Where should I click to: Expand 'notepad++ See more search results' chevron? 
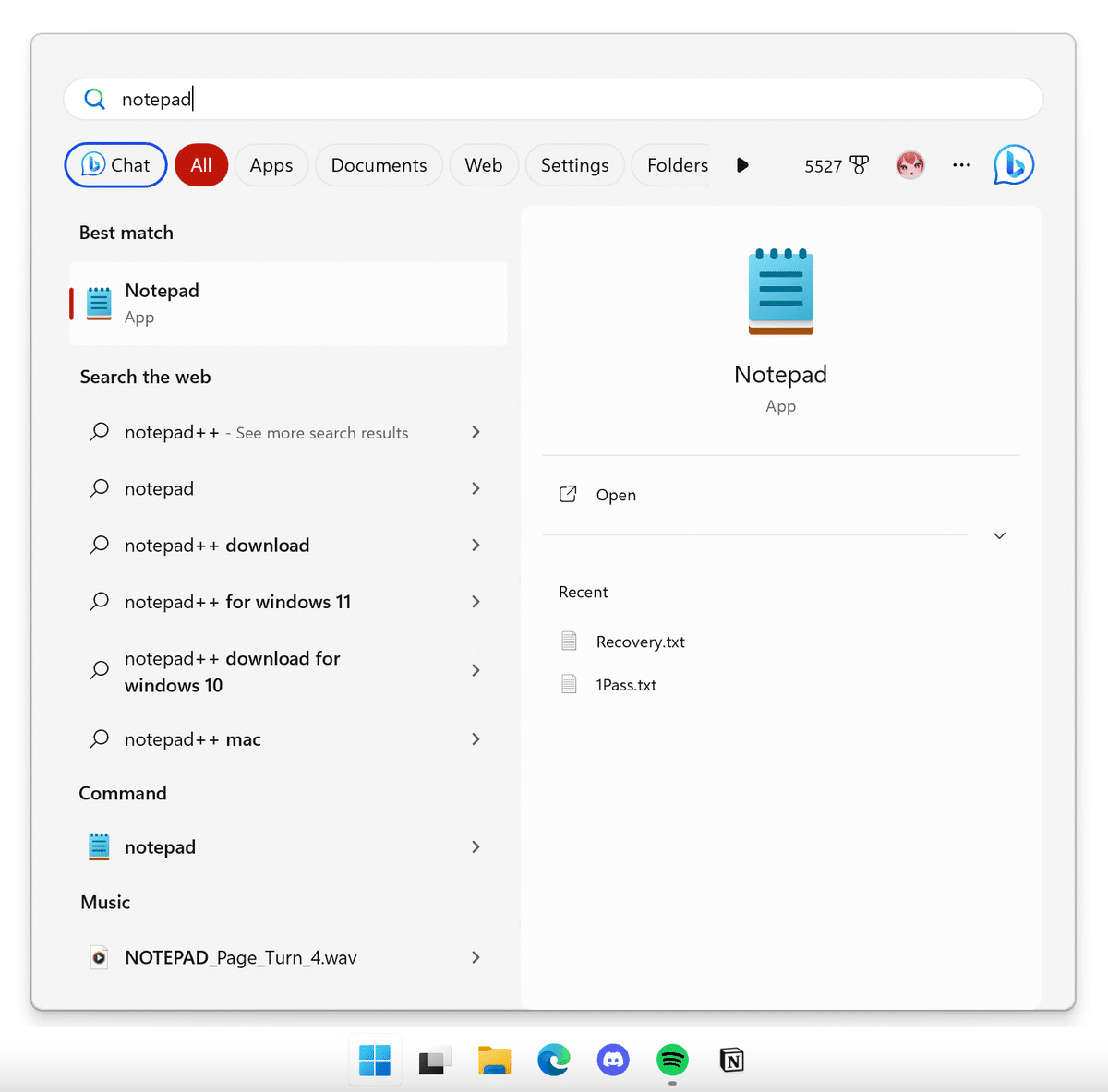pyautogui.click(x=476, y=432)
